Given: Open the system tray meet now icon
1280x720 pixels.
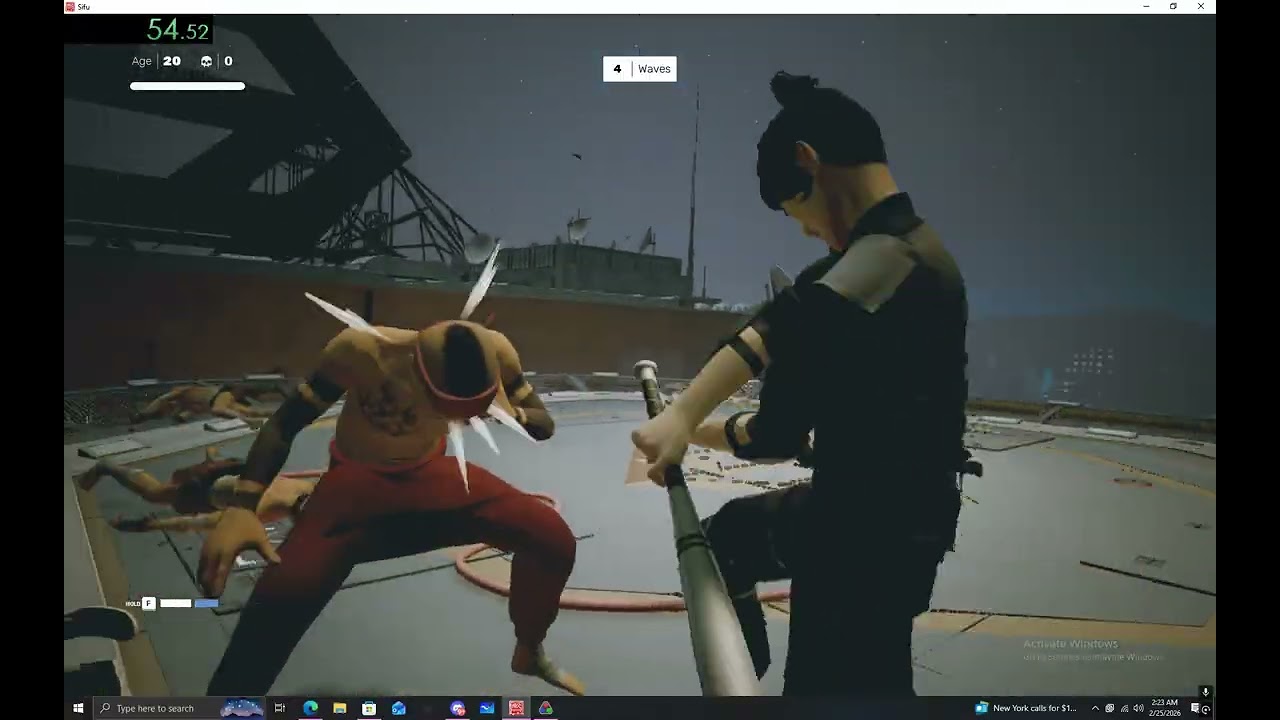Looking at the screenshot, I should [x=1109, y=708].
